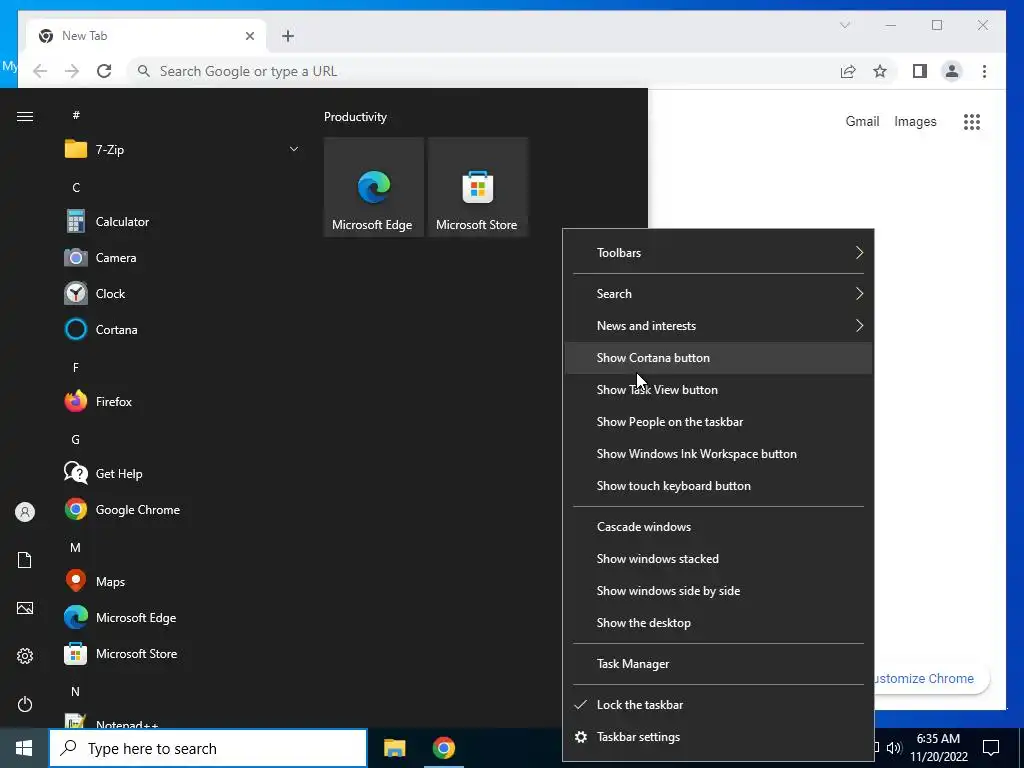The width and height of the screenshot is (1024, 768).
Task: Click the Microsoft Store Productivity tile
Action: point(477,187)
